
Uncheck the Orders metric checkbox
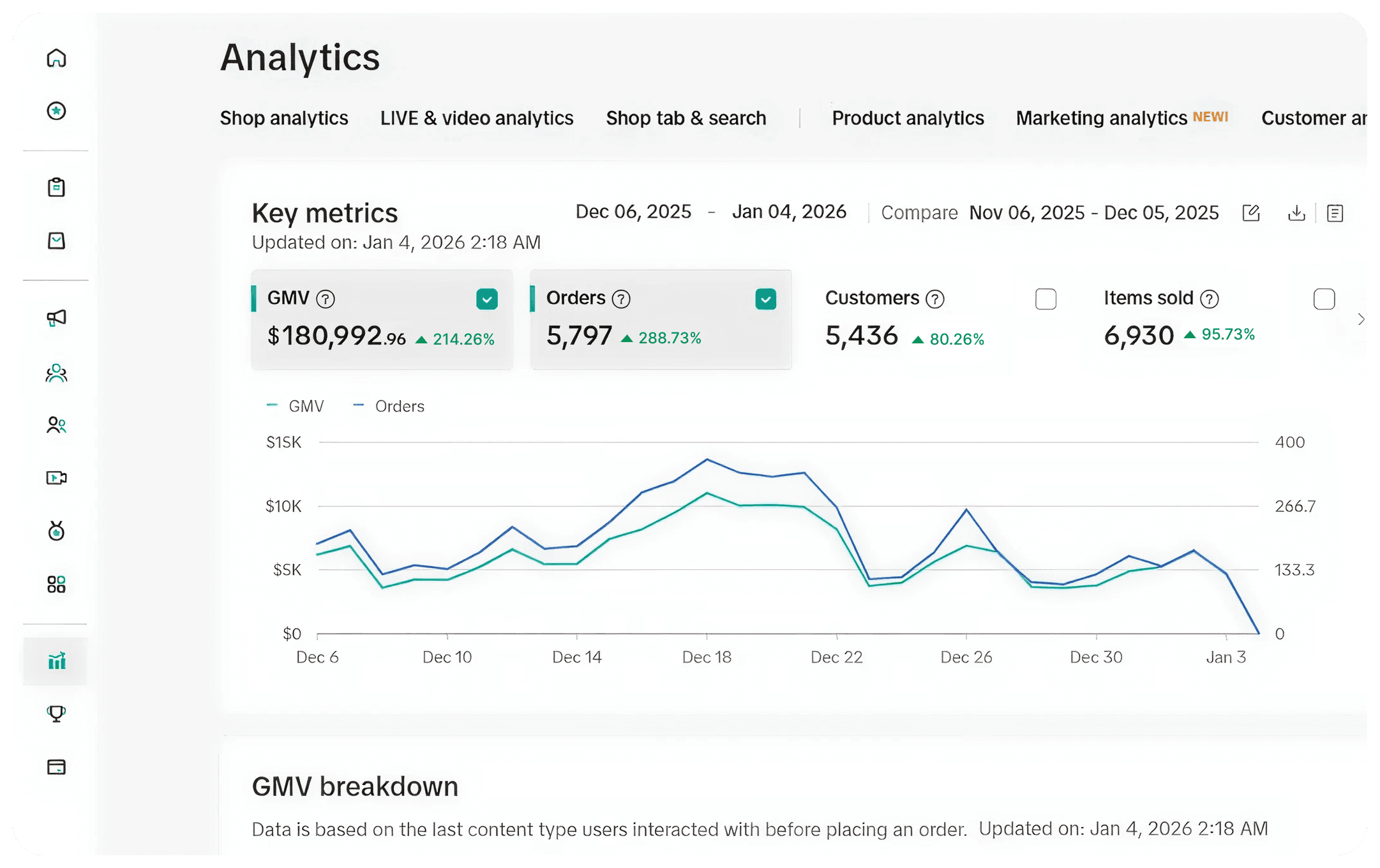tap(765, 299)
